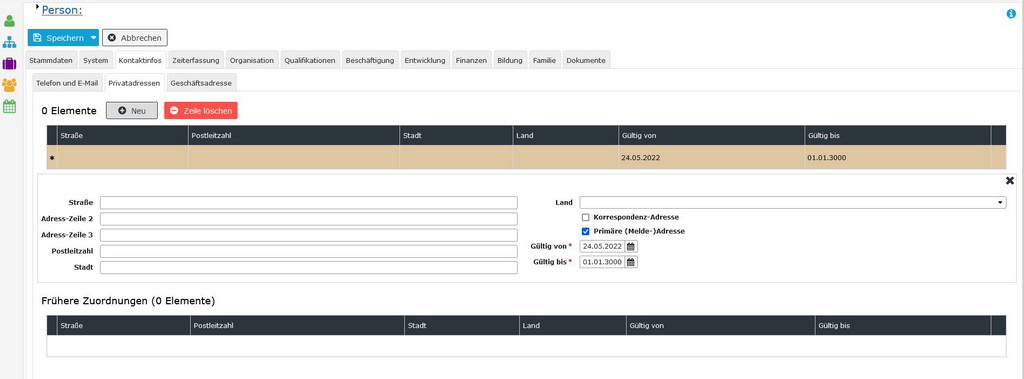
Task: Select the Kontaktinfos tab
Action: tap(140, 61)
